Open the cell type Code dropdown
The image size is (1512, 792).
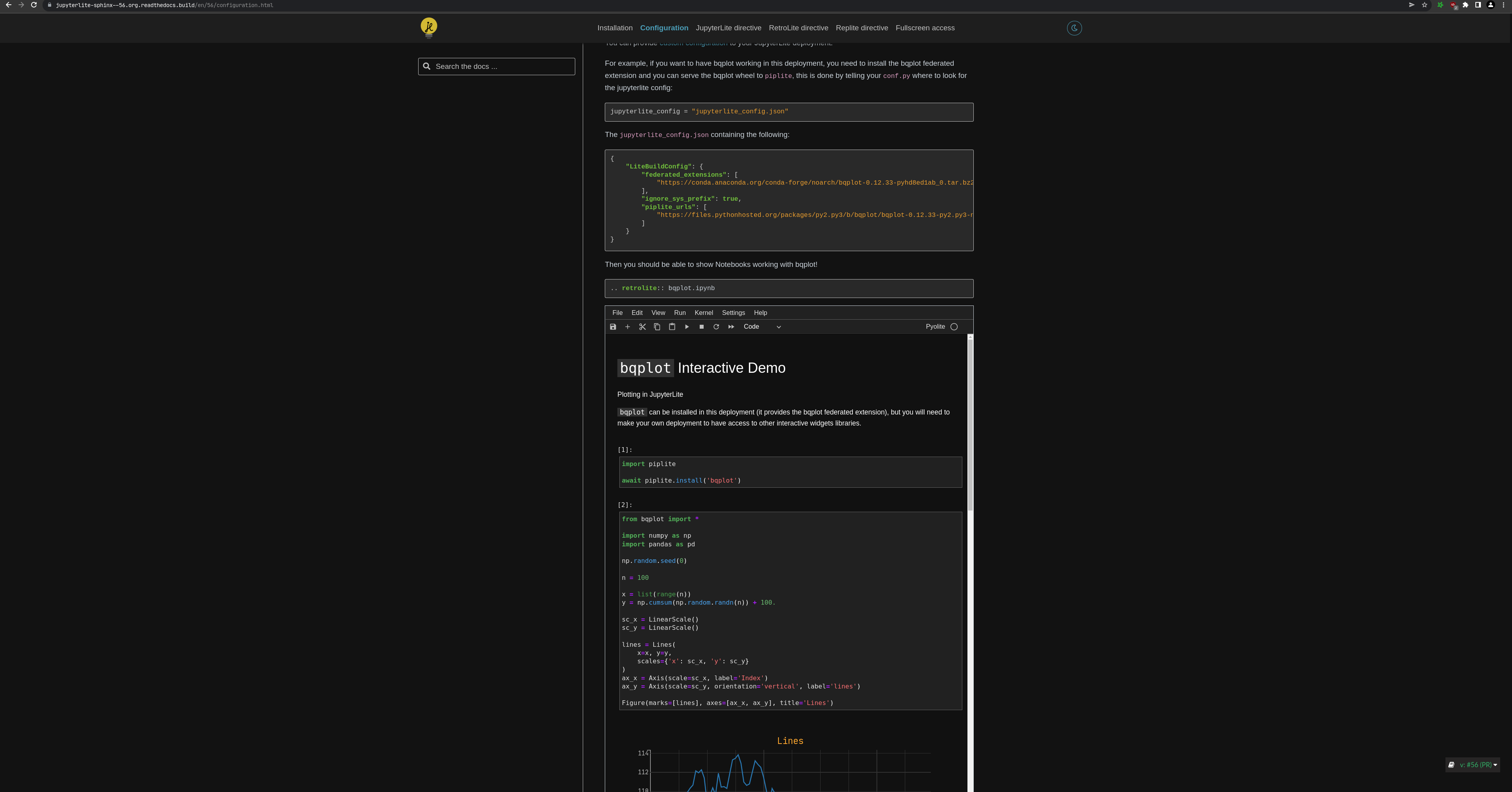point(762,327)
